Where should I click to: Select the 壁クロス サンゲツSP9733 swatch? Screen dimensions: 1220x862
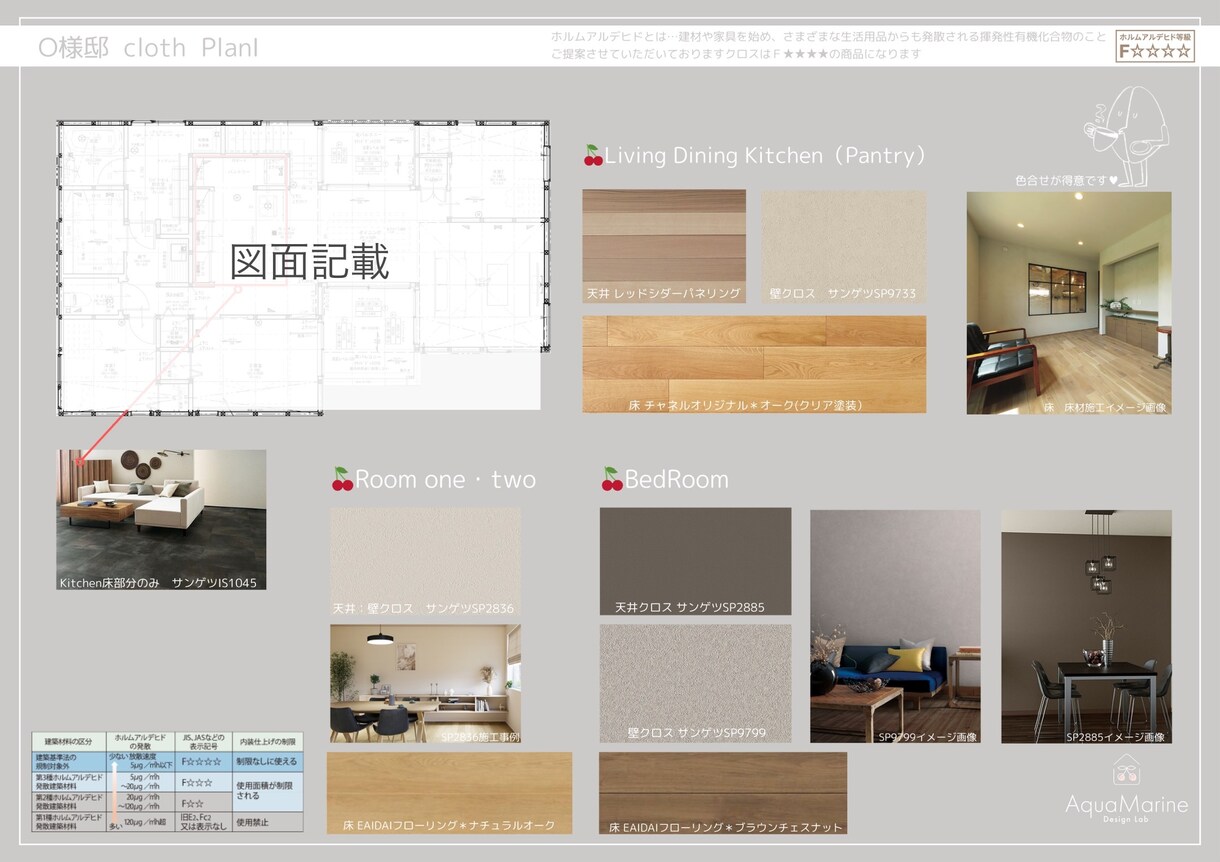[844, 247]
